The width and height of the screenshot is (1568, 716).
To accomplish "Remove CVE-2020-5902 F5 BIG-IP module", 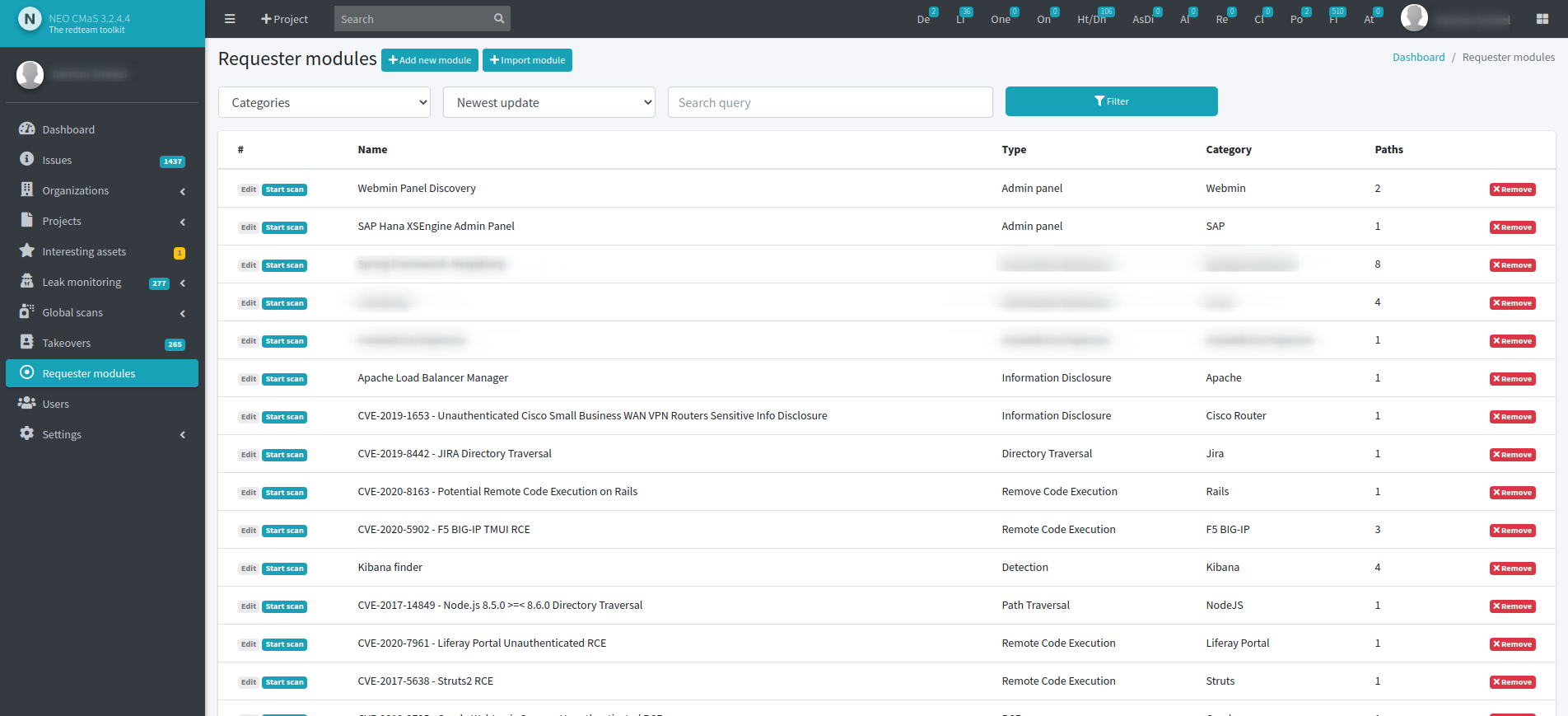I will [x=1512, y=531].
